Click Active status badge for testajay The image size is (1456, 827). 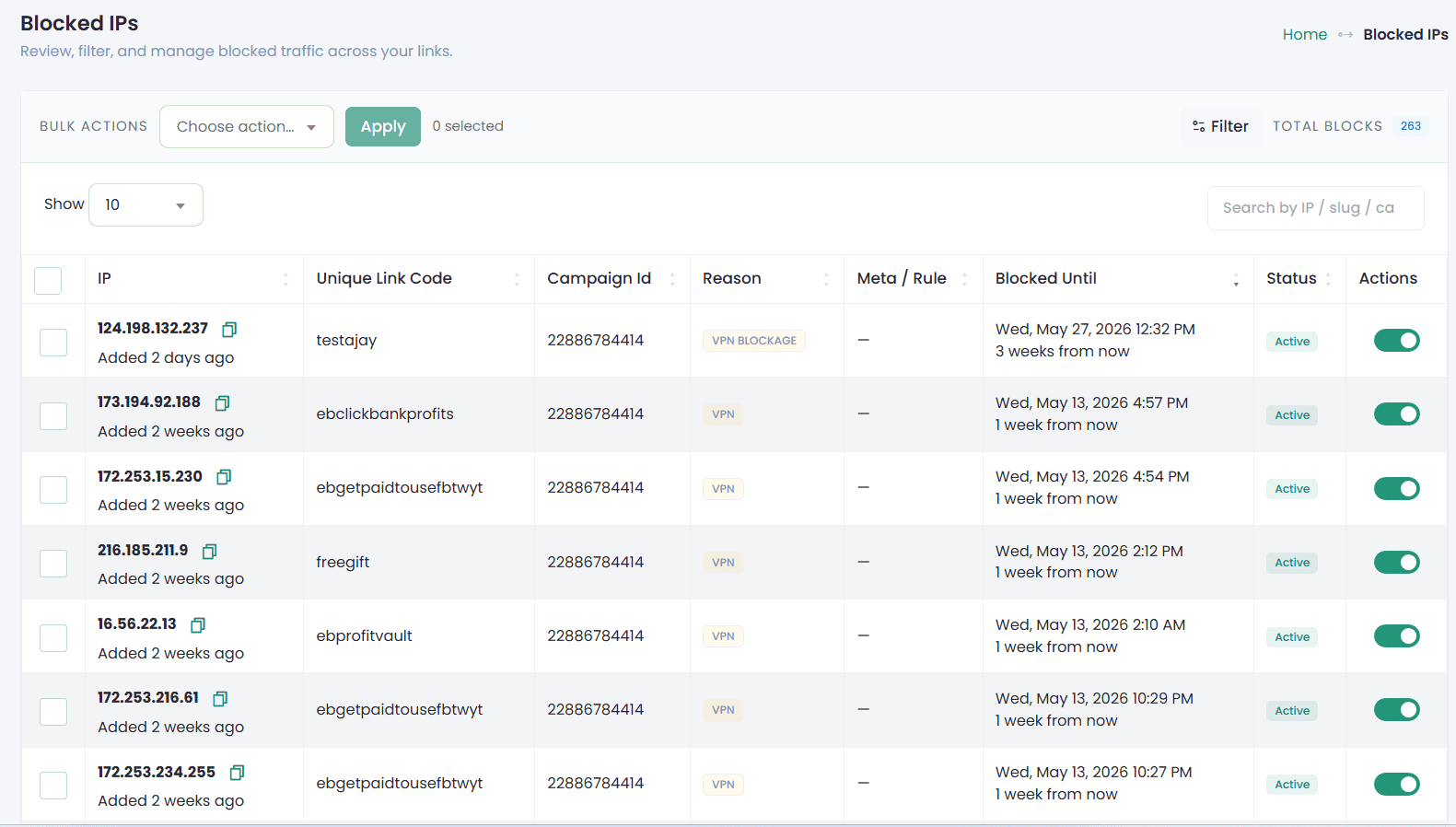(x=1292, y=342)
